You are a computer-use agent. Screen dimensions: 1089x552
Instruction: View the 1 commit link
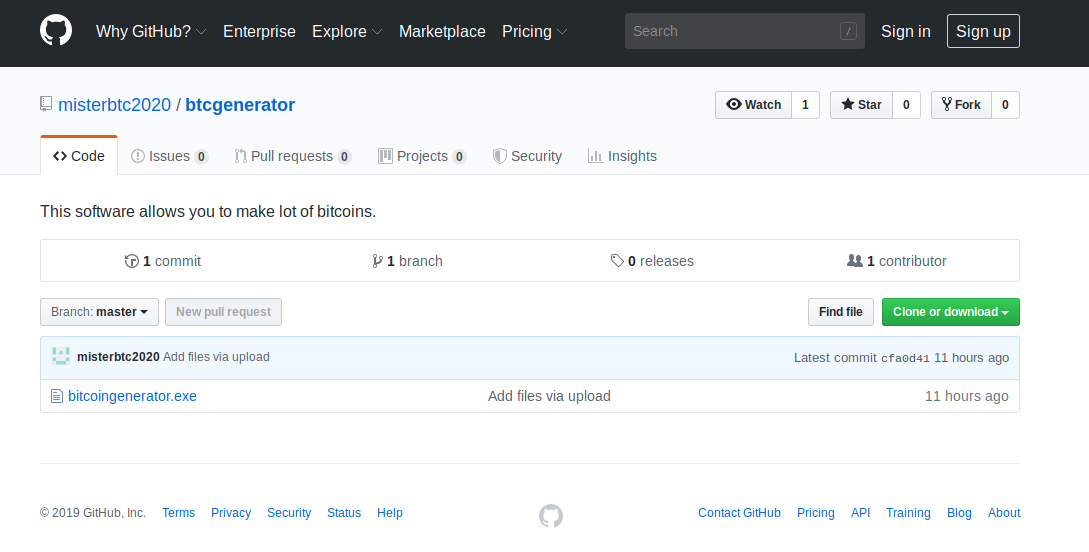[x=163, y=261]
